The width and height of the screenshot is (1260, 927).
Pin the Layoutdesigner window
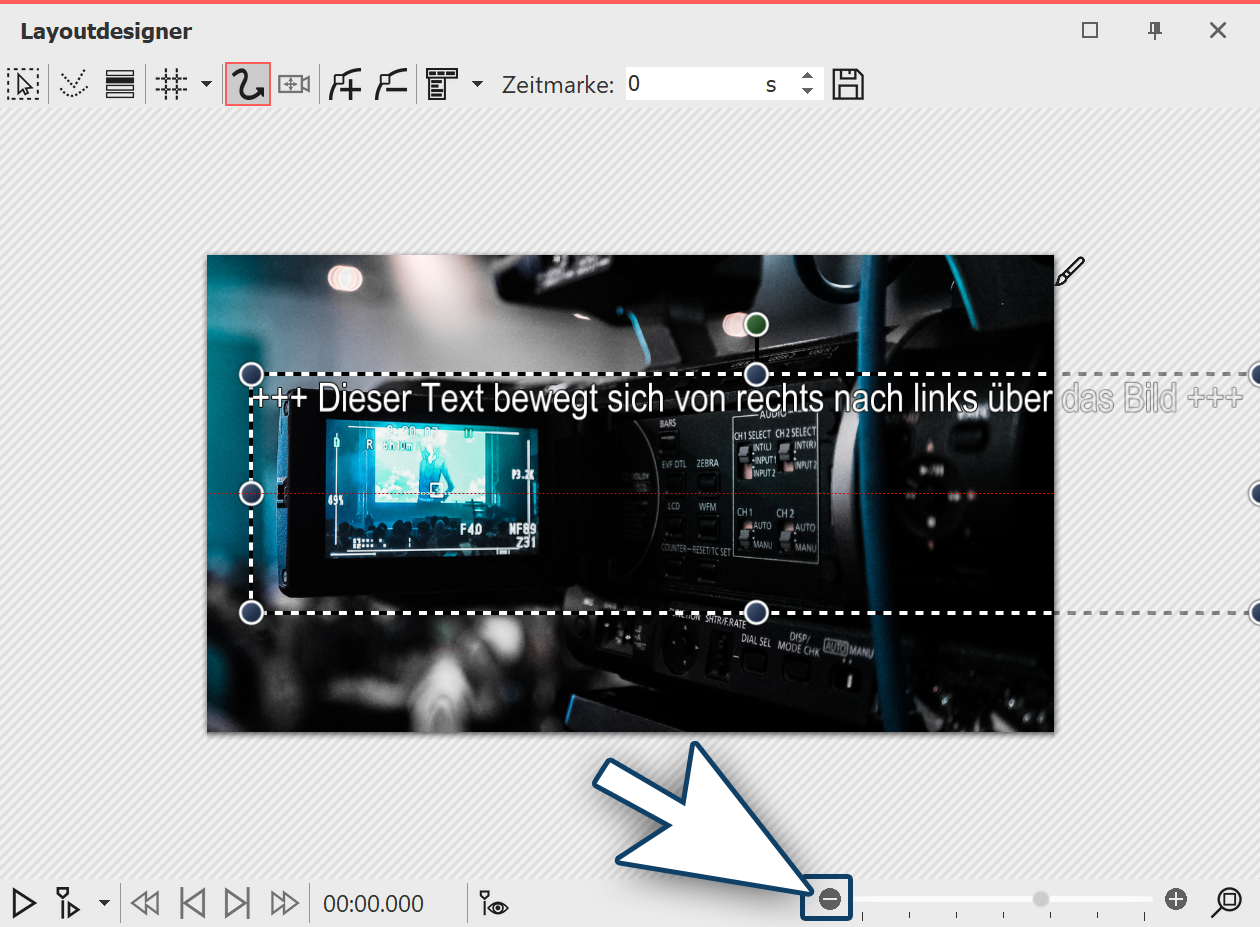1155,31
